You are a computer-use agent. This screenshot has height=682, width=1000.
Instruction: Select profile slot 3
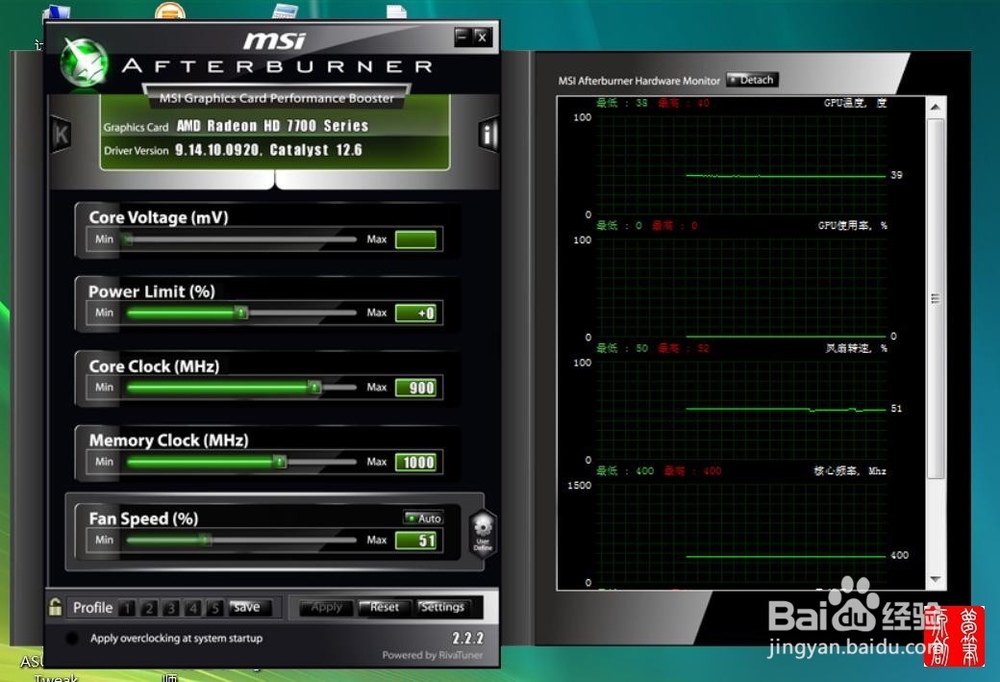coord(171,608)
